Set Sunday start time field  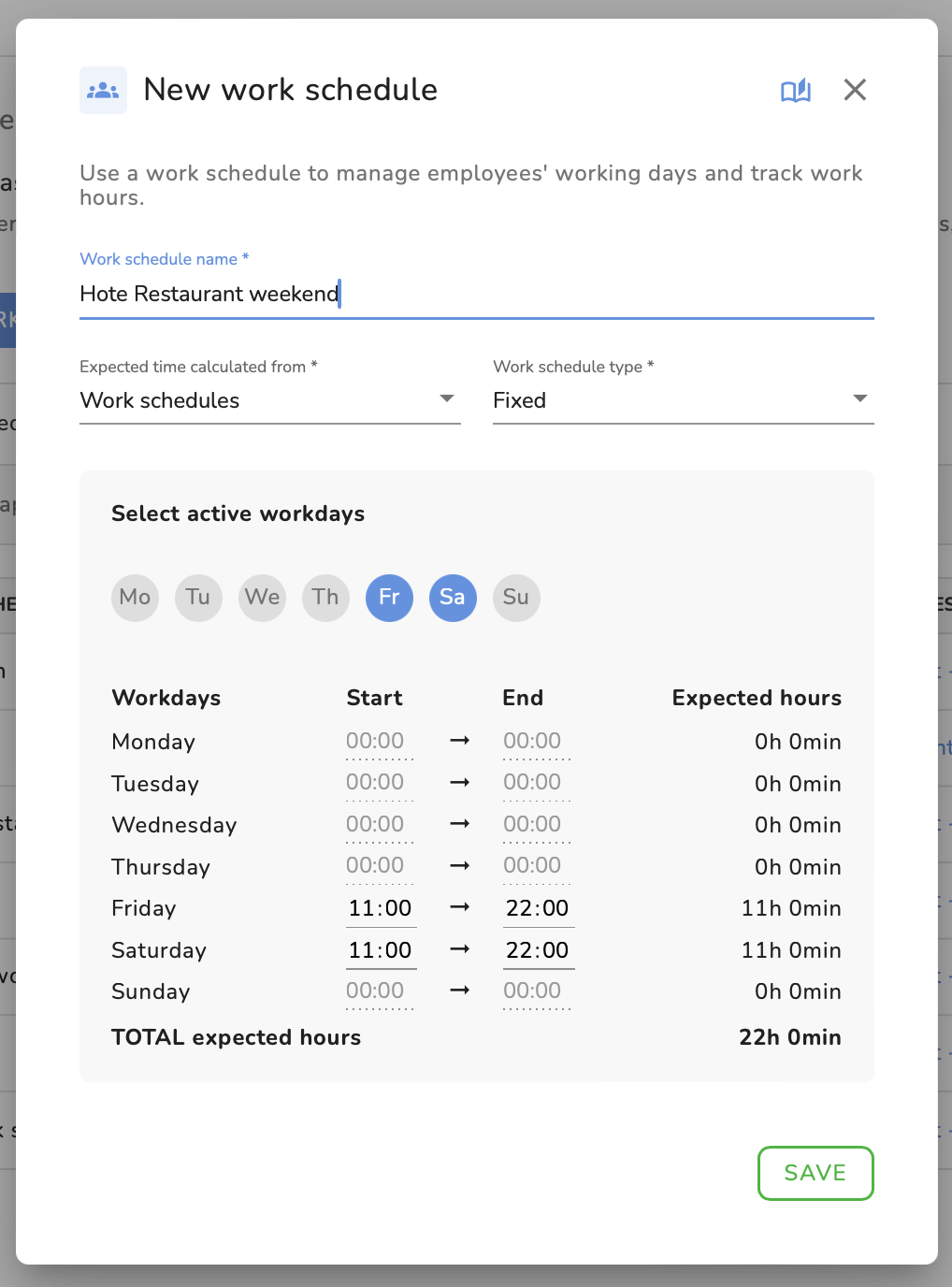(x=380, y=991)
